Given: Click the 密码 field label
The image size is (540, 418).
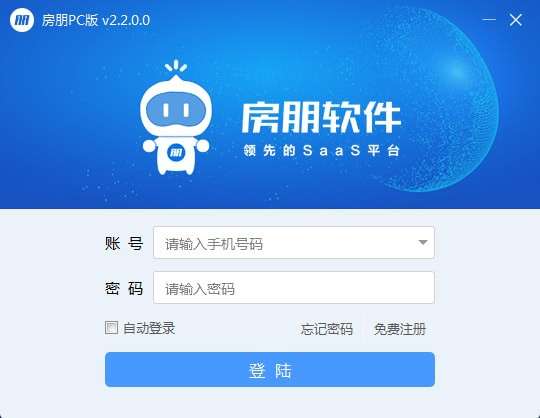Looking at the screenshot, I should point(124,288).
